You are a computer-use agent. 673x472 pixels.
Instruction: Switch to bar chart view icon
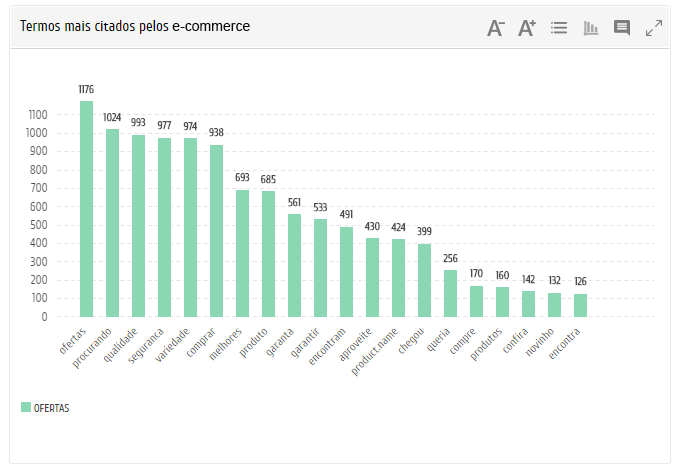click(x=591, y=28)
